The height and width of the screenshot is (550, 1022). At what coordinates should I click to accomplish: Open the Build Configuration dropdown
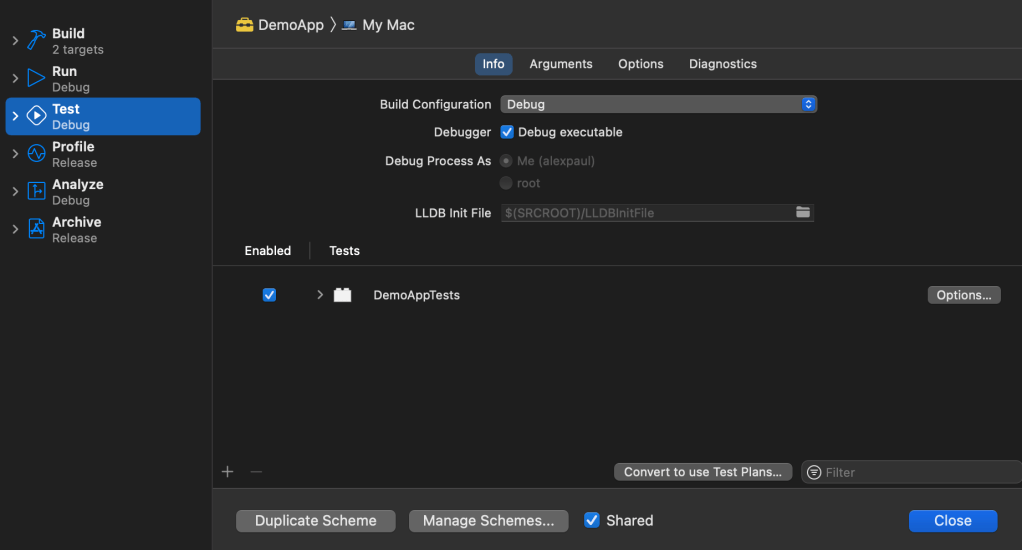coord(659,104)
